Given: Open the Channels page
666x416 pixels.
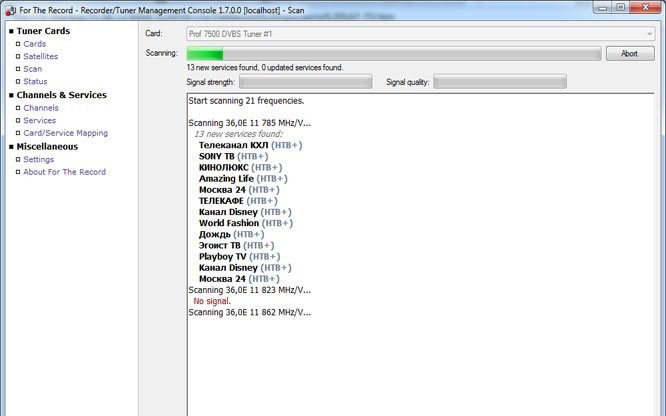Looking at the screenshot, I should (x=41, y=108).
